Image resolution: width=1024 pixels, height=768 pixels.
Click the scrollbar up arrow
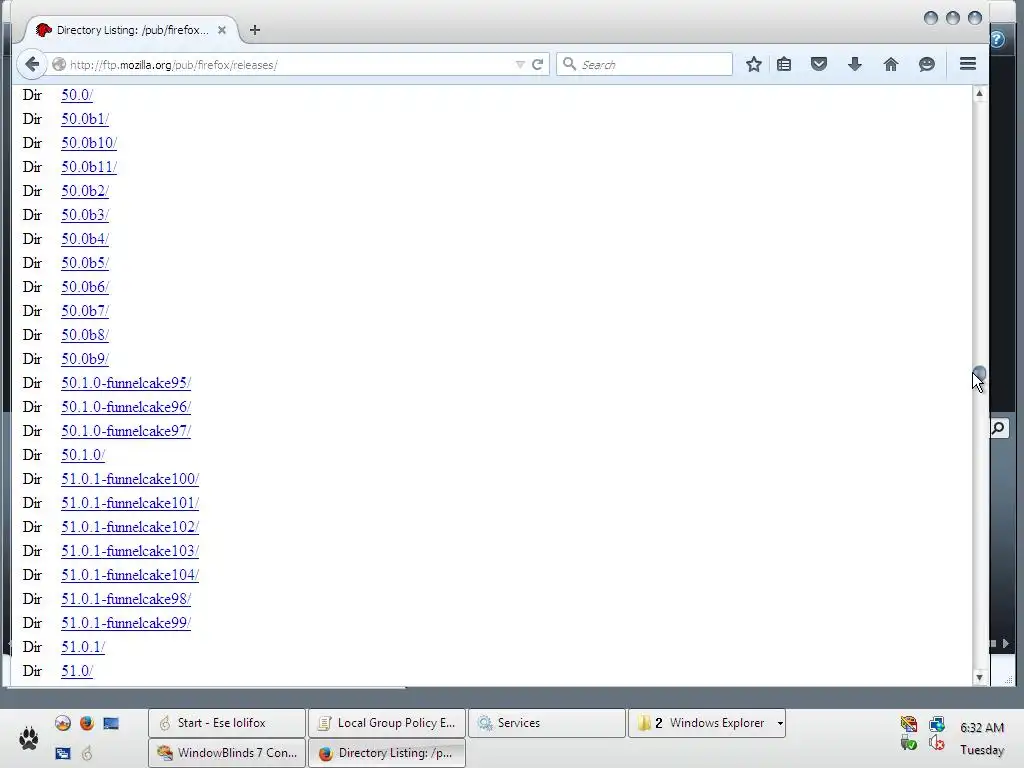click(x=979, y=93)
